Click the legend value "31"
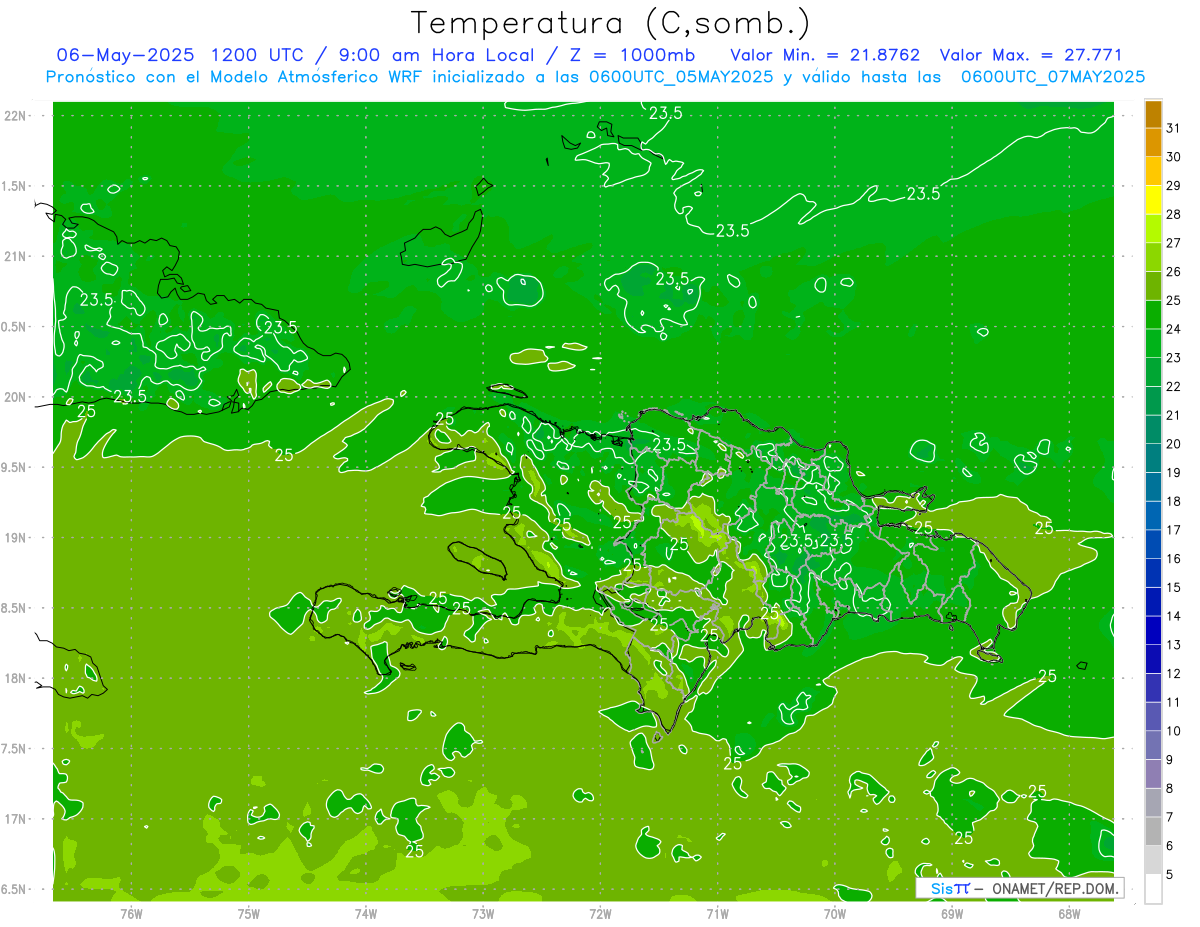This screenshot has width=1200, height=927. click(x=1174, y=128)
